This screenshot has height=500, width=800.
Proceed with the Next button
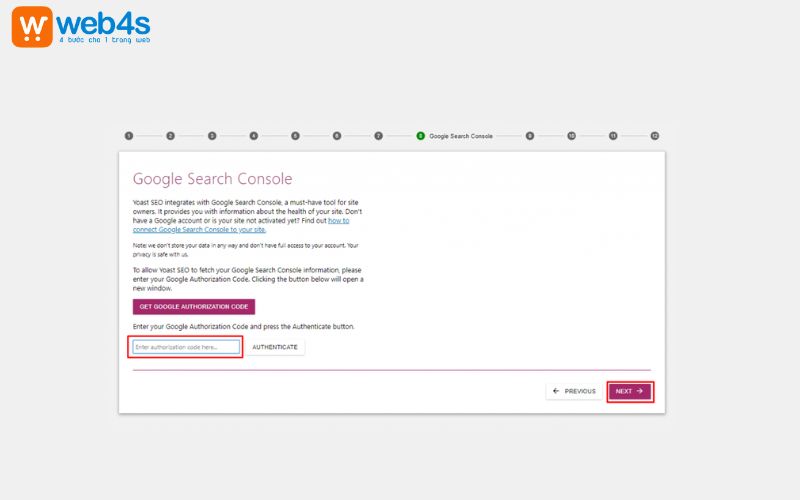(x=630, y=391)
